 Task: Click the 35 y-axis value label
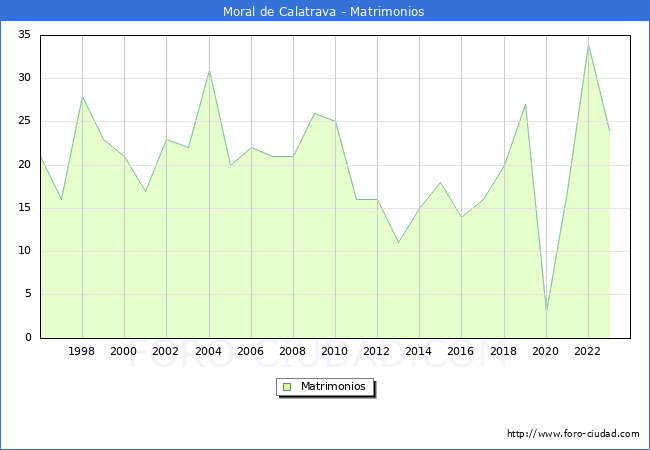click(x=24, y=34)
